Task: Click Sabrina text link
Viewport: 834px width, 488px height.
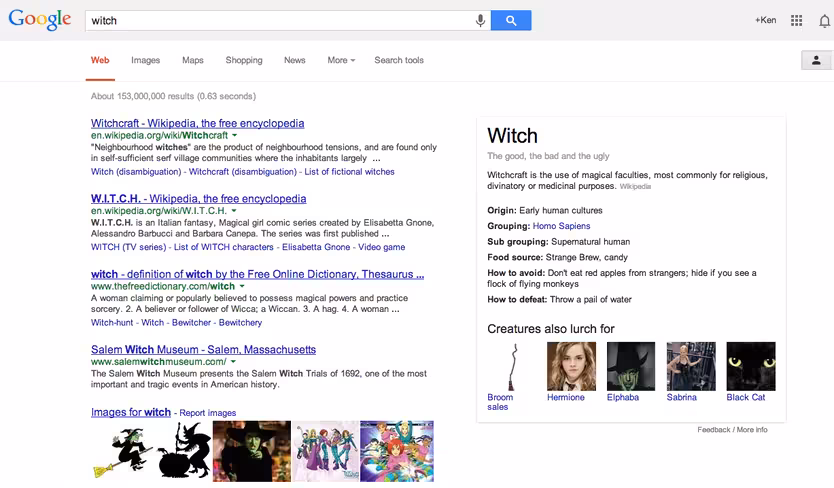Action: pos(681,398)
